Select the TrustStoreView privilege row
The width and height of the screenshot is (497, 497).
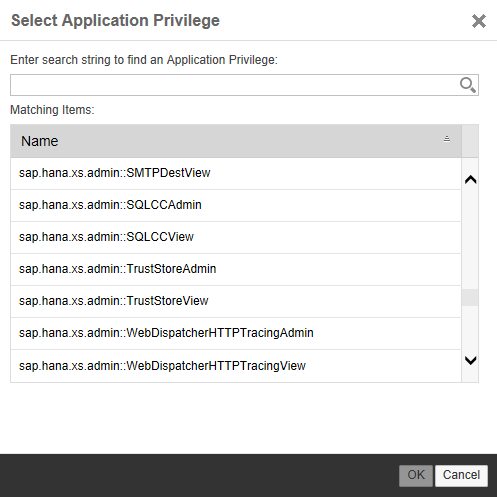pyautogui.click(x=236, y=302)
